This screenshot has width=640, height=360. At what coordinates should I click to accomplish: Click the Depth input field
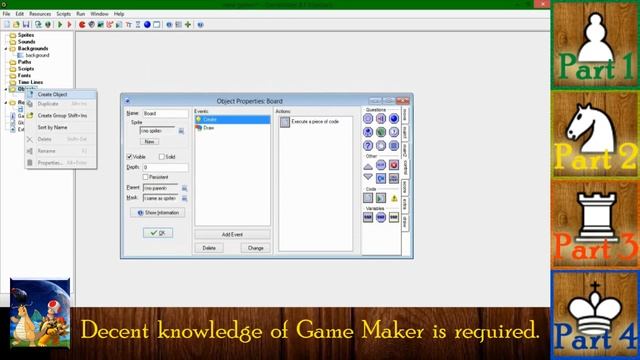[165, 167]
